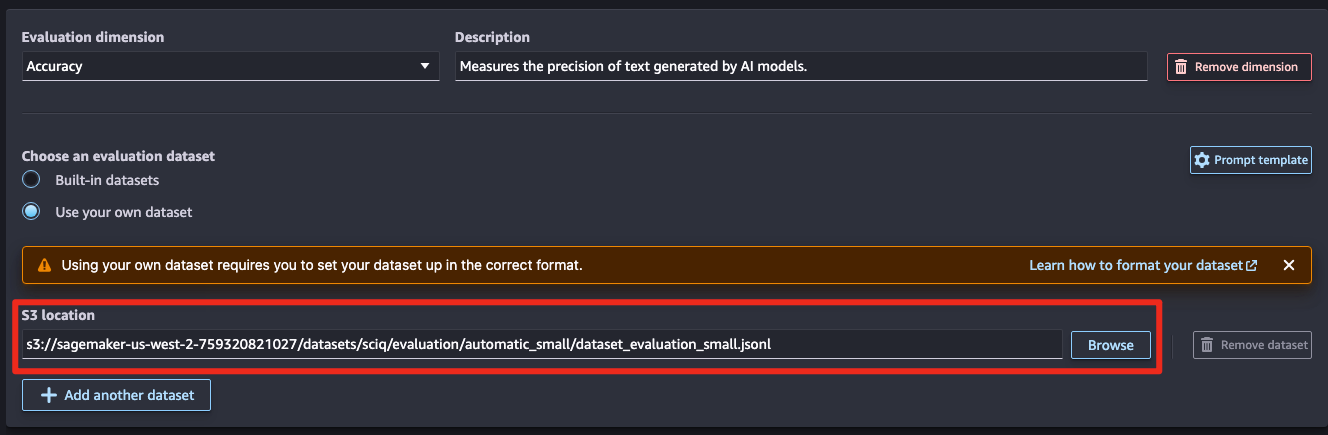Image resolution: width=1328 pixels, height=435 pixels.
Task: Focus the S3 location path input
Action: pyautogui.click(x=542, y=345)
